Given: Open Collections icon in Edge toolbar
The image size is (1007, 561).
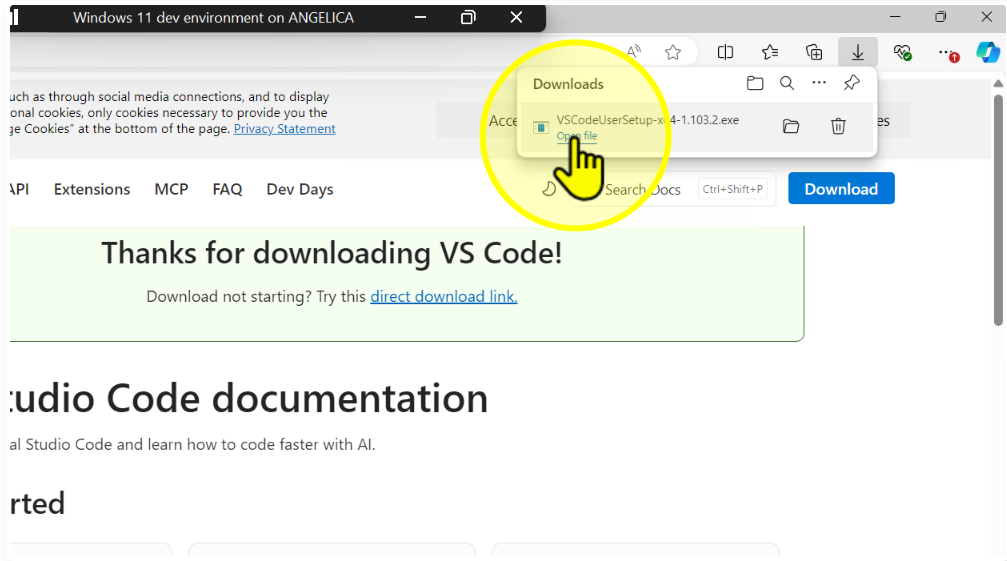Looking at the screenshot, I should tap(814, 52).
